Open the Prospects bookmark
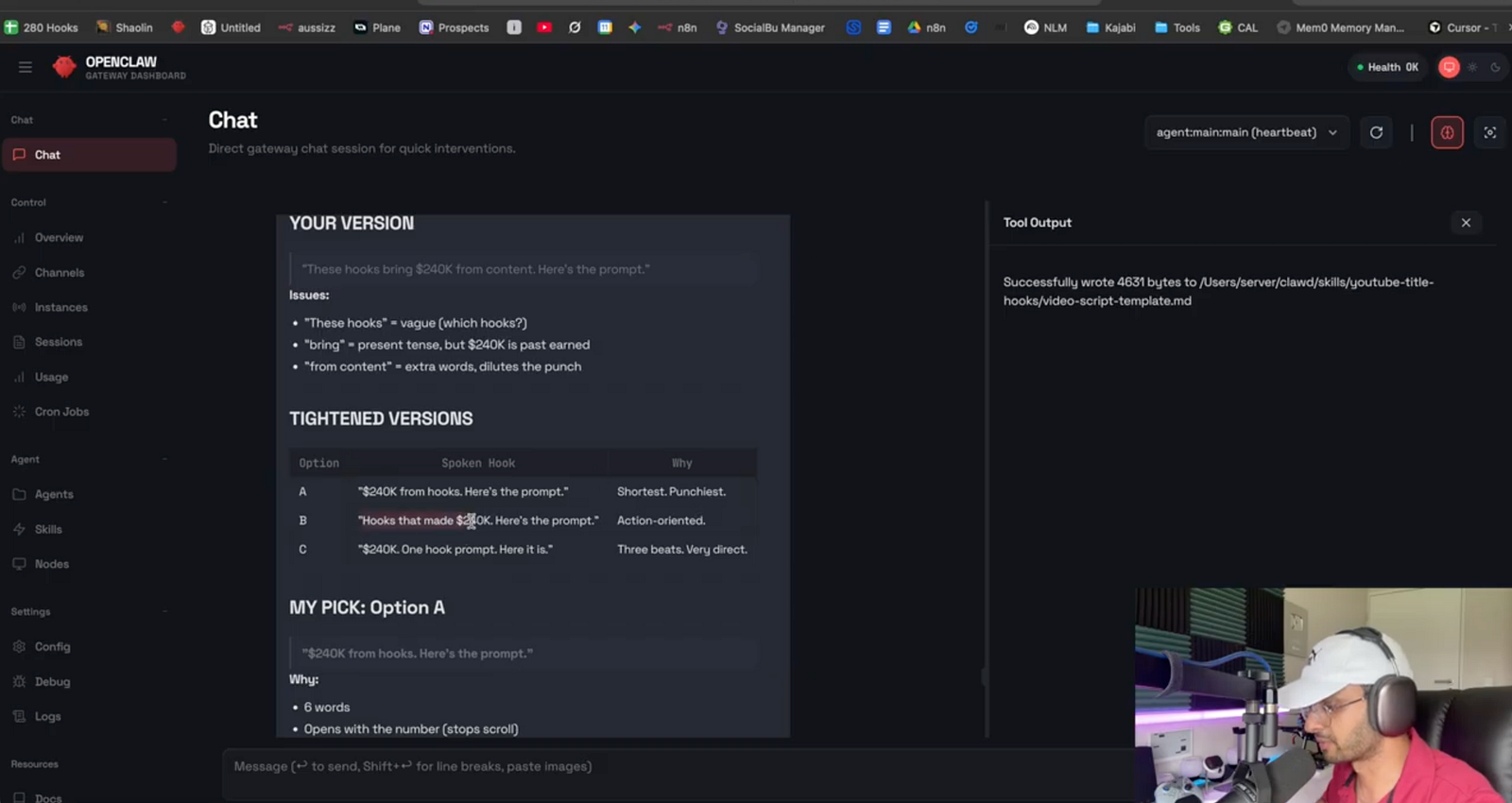 click(454, 27)
